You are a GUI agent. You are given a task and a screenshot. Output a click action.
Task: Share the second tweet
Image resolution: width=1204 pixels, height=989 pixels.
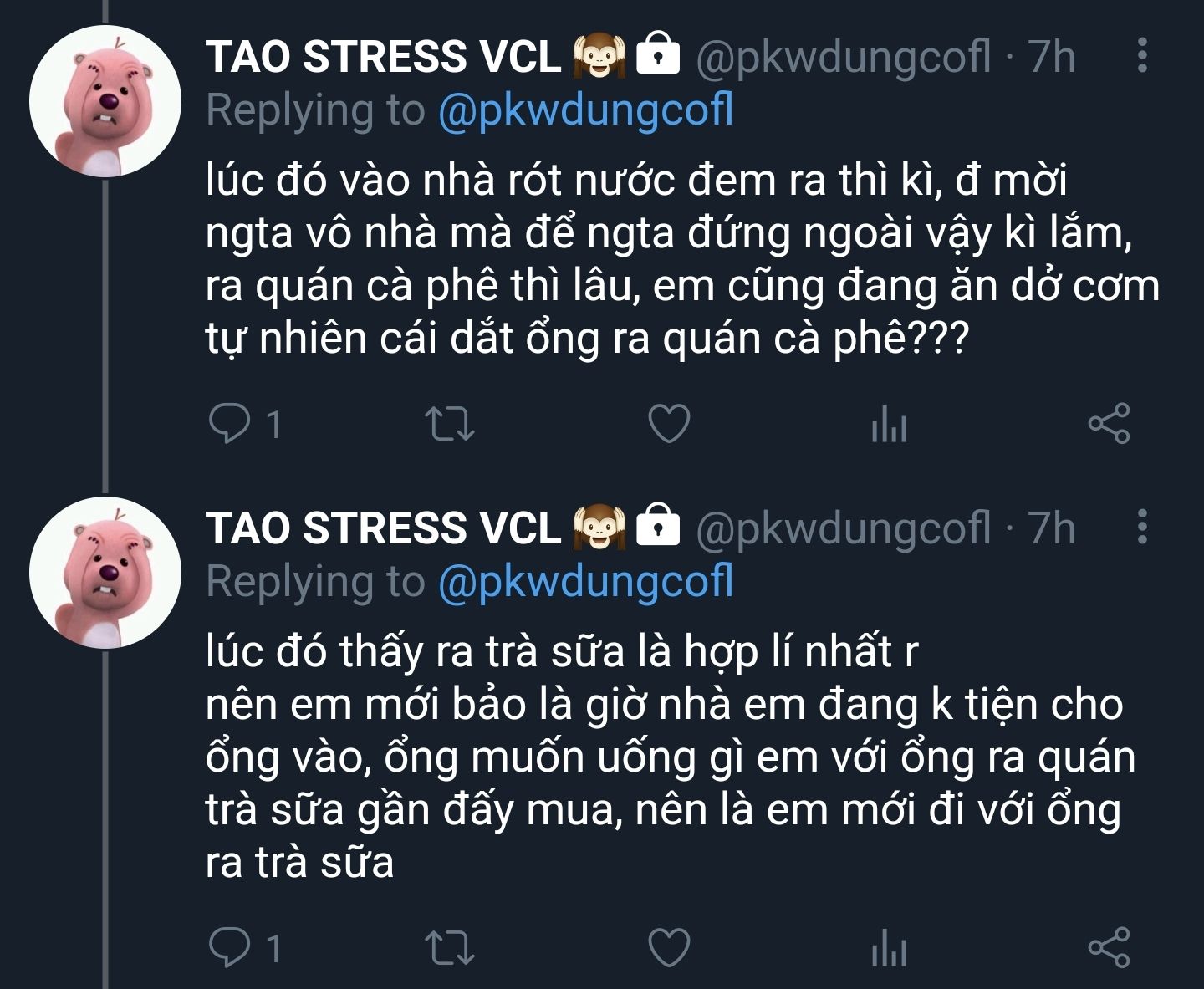click(1109, 947)
